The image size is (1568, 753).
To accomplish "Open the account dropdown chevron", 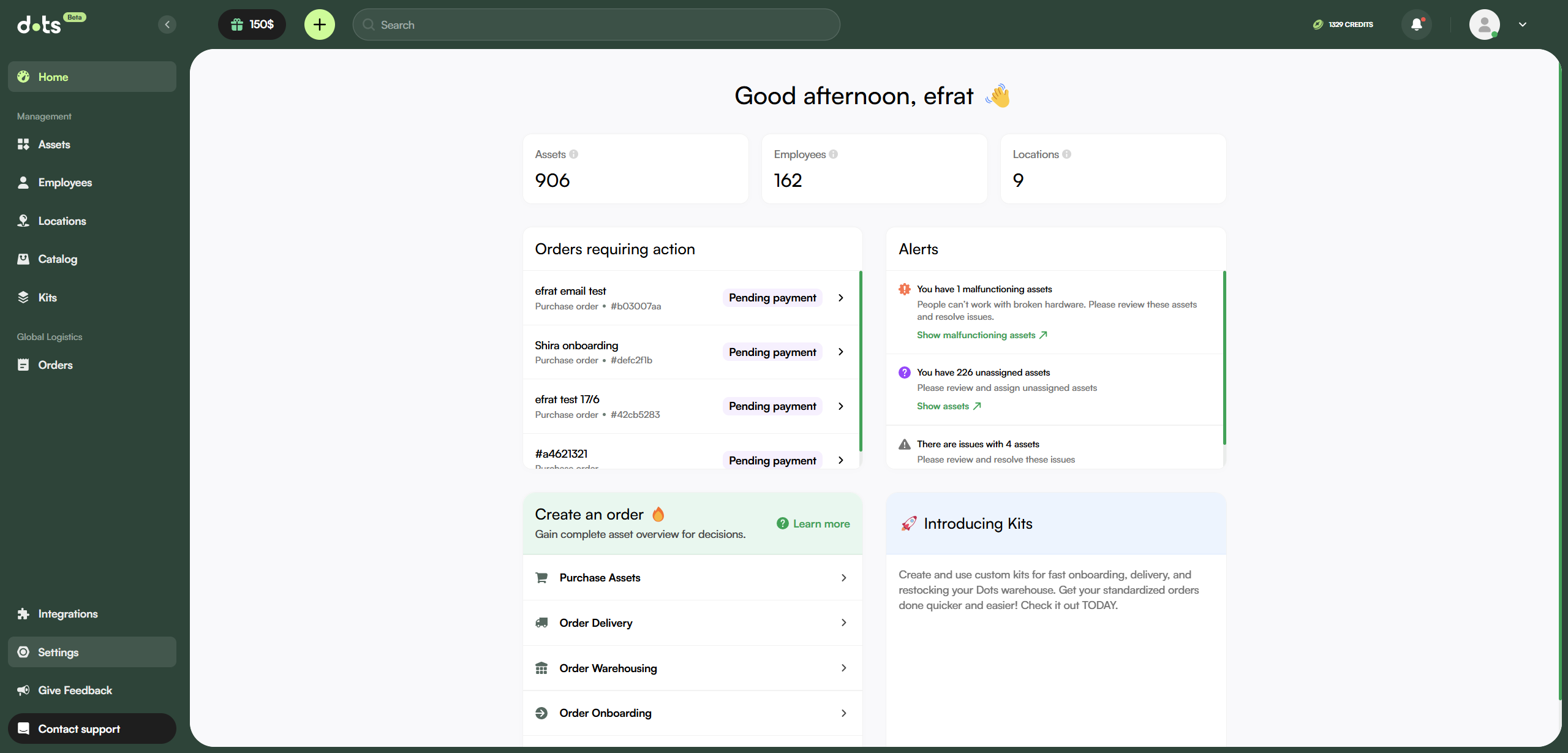I will pos(1523,25).
